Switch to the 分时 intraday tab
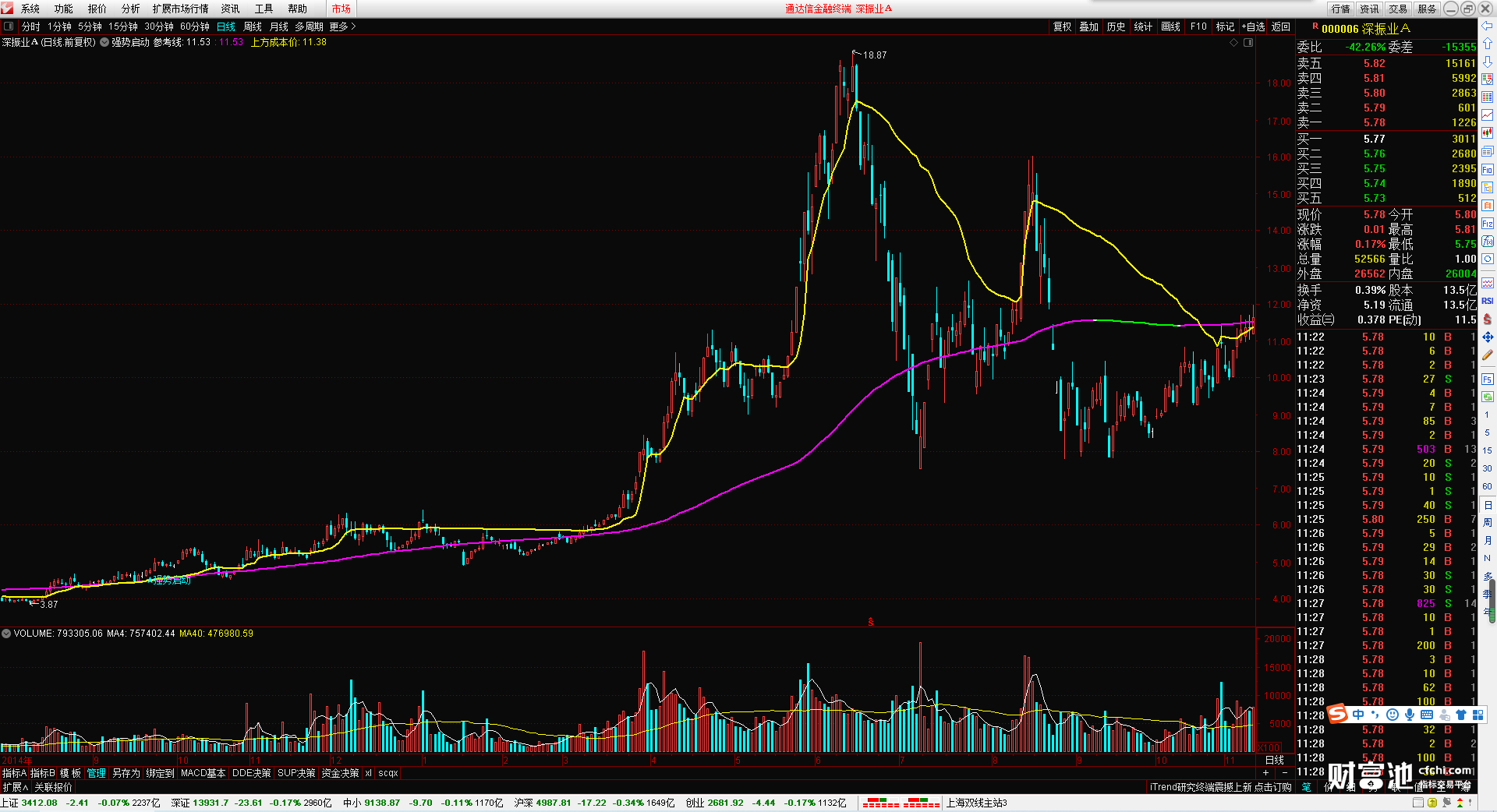 click(31, 26)
